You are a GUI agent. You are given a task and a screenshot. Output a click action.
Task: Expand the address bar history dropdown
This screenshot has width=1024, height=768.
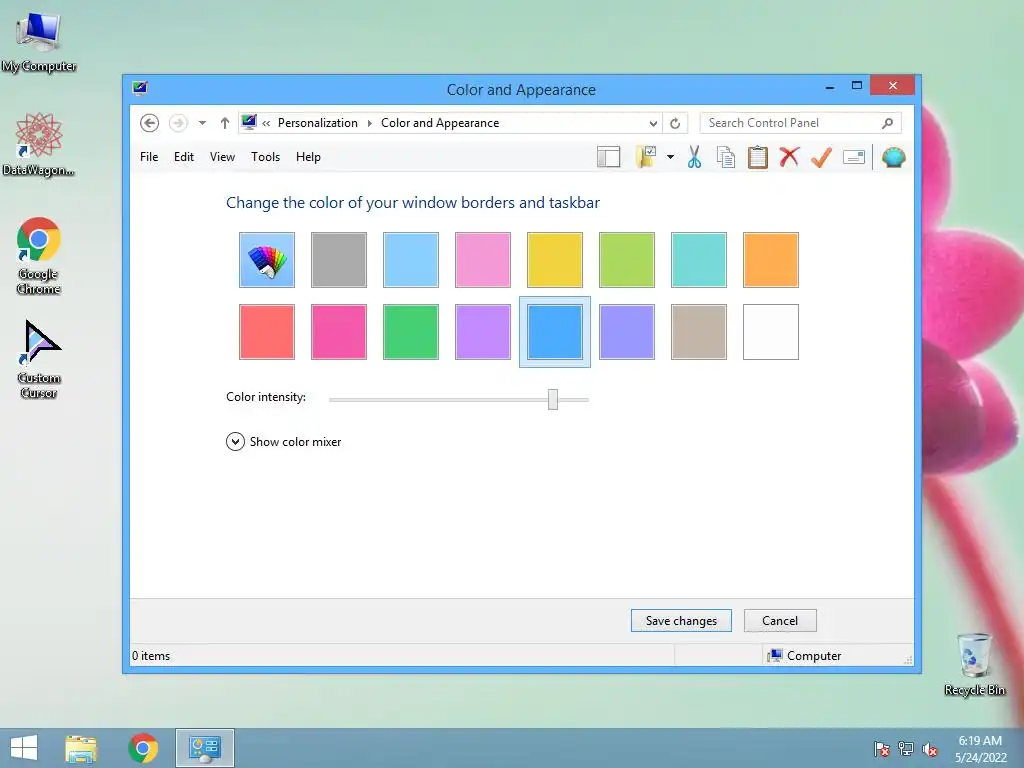tap(653, 123)
